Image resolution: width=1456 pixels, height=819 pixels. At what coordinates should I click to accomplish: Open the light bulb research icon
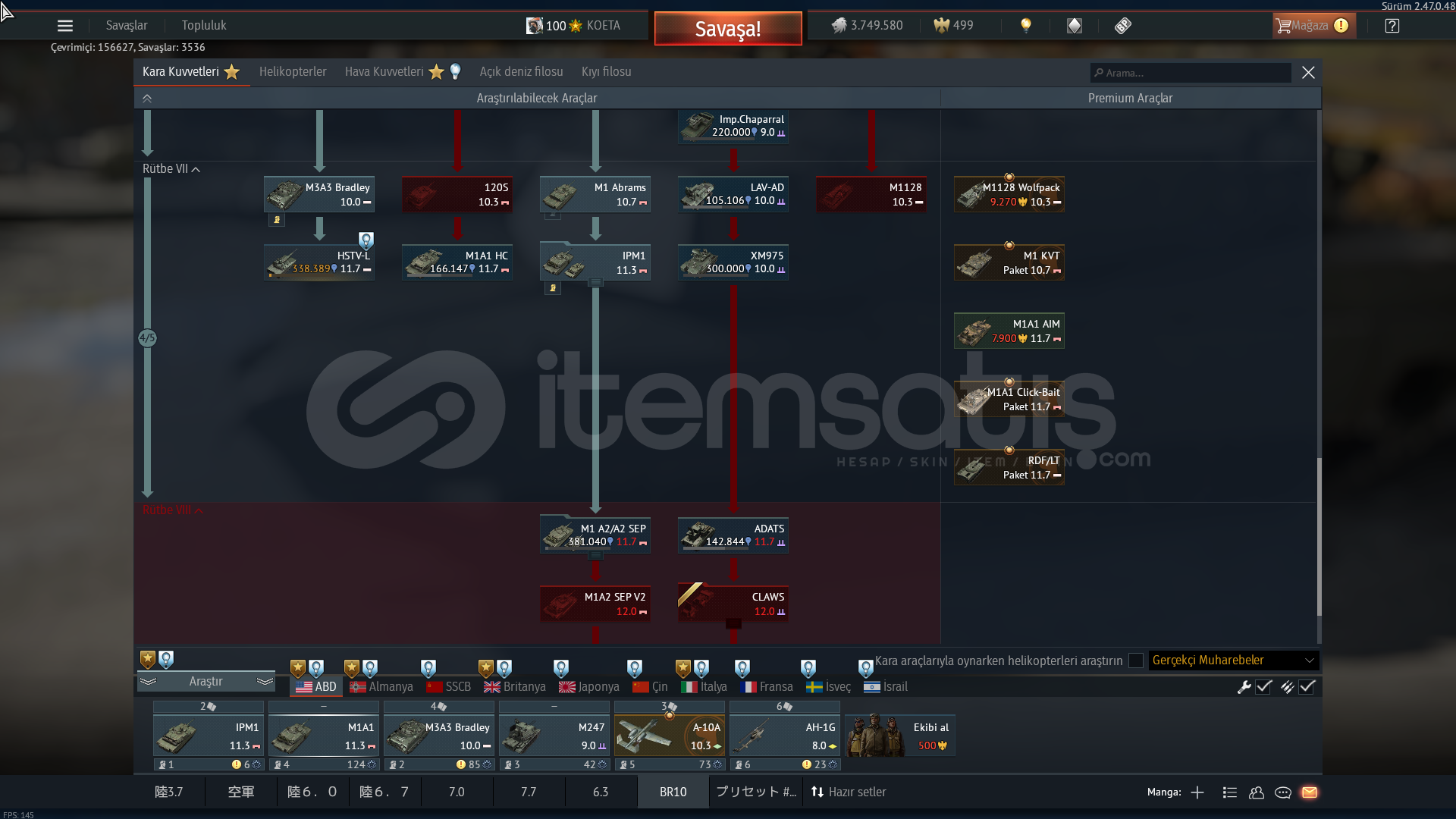[1026, 26]
